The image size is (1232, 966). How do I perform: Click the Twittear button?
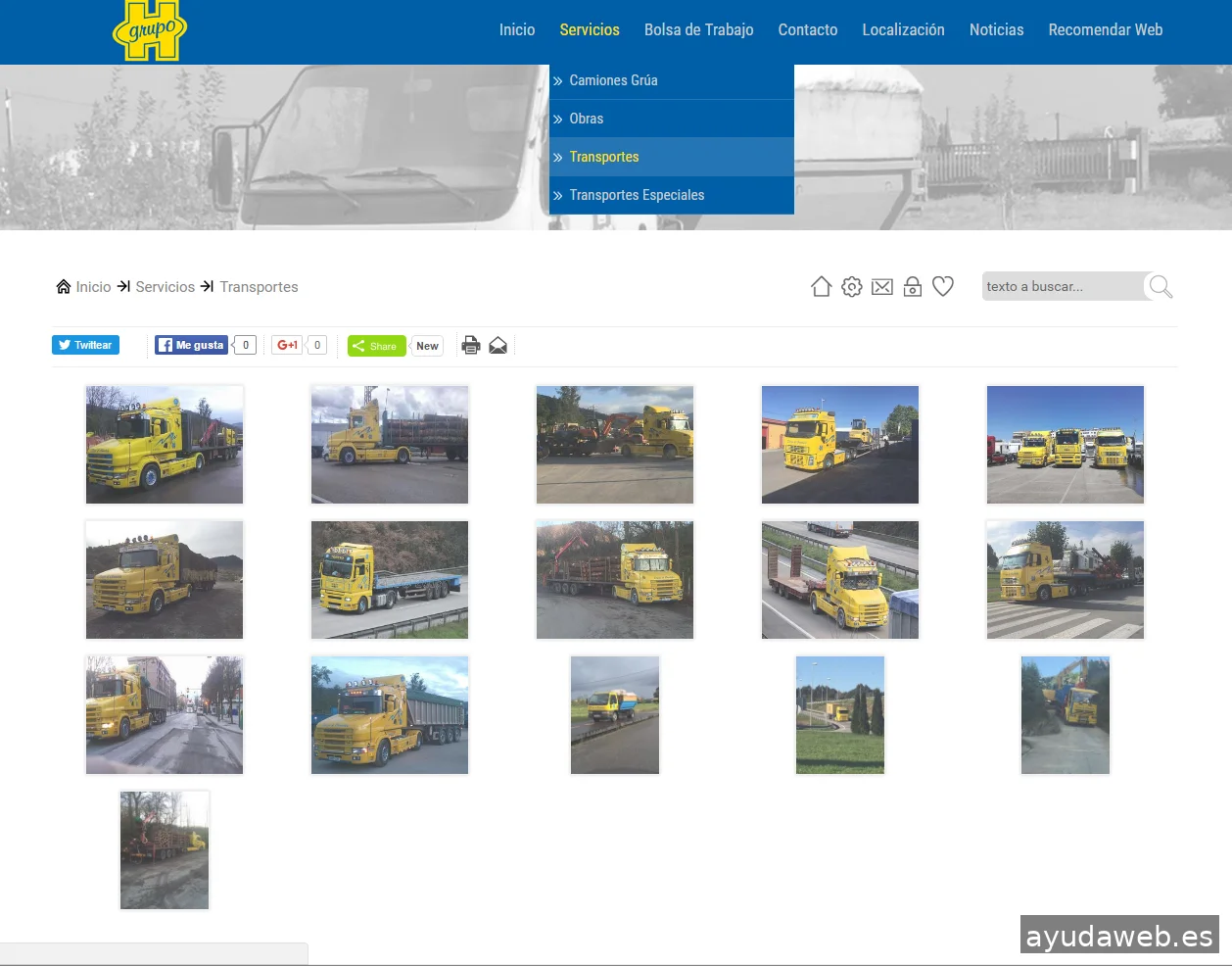(x=85, y=345)
